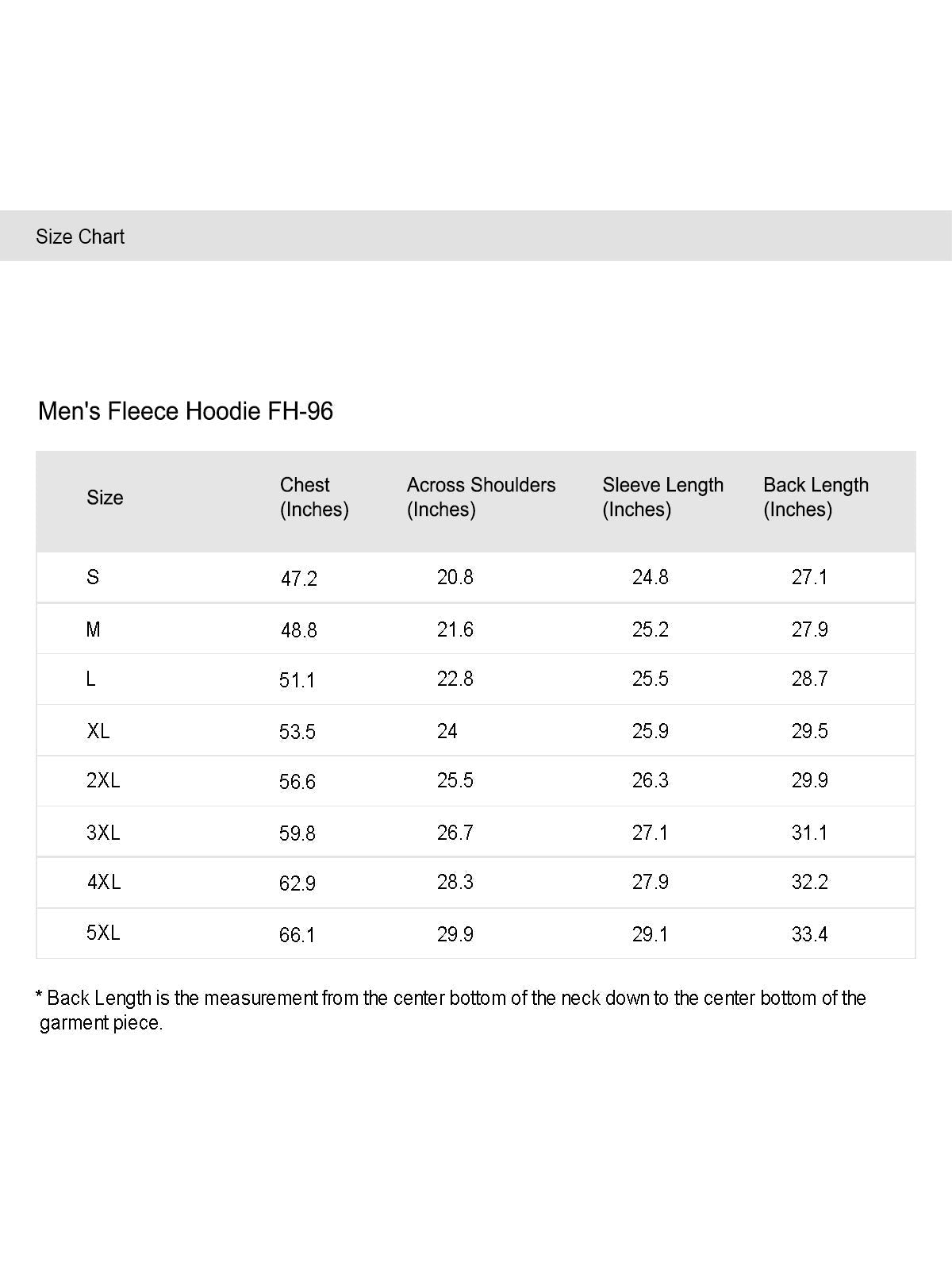The width and height of the screenshot is (952, 1270).
Task: Click the 2XL size row label
Action: click(x=103, y=780)
